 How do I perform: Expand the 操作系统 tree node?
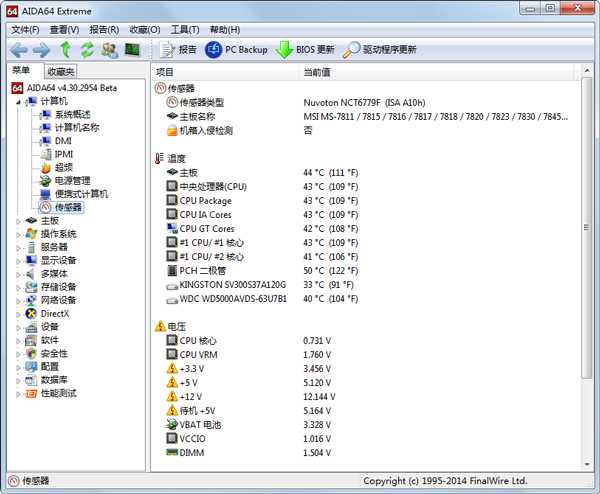tap(18, 235)
